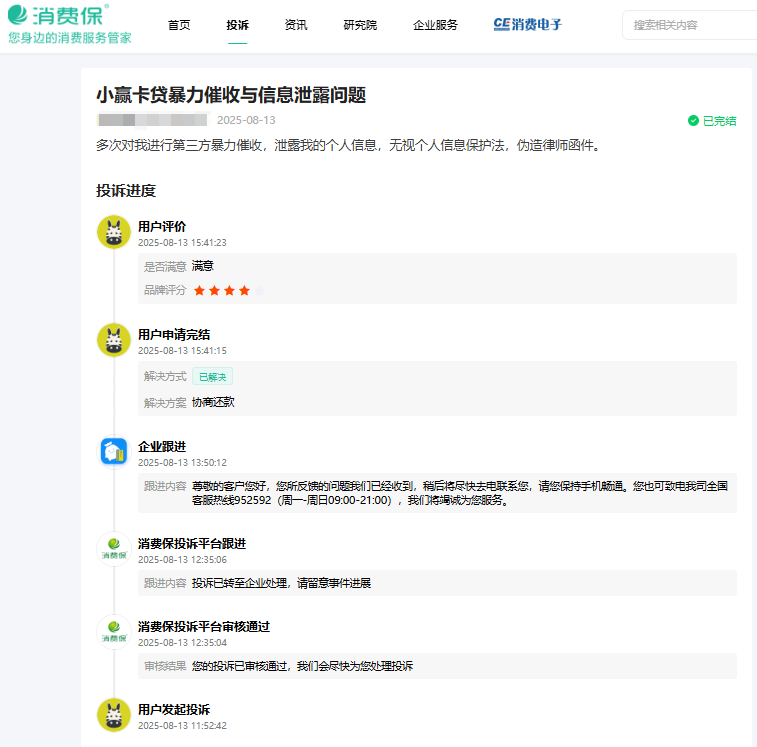Click the complaint title 小赢卡贷暴力催收与信息泄露问题
Viewport: 757px width, 747px height.
(x=231, y=95)
